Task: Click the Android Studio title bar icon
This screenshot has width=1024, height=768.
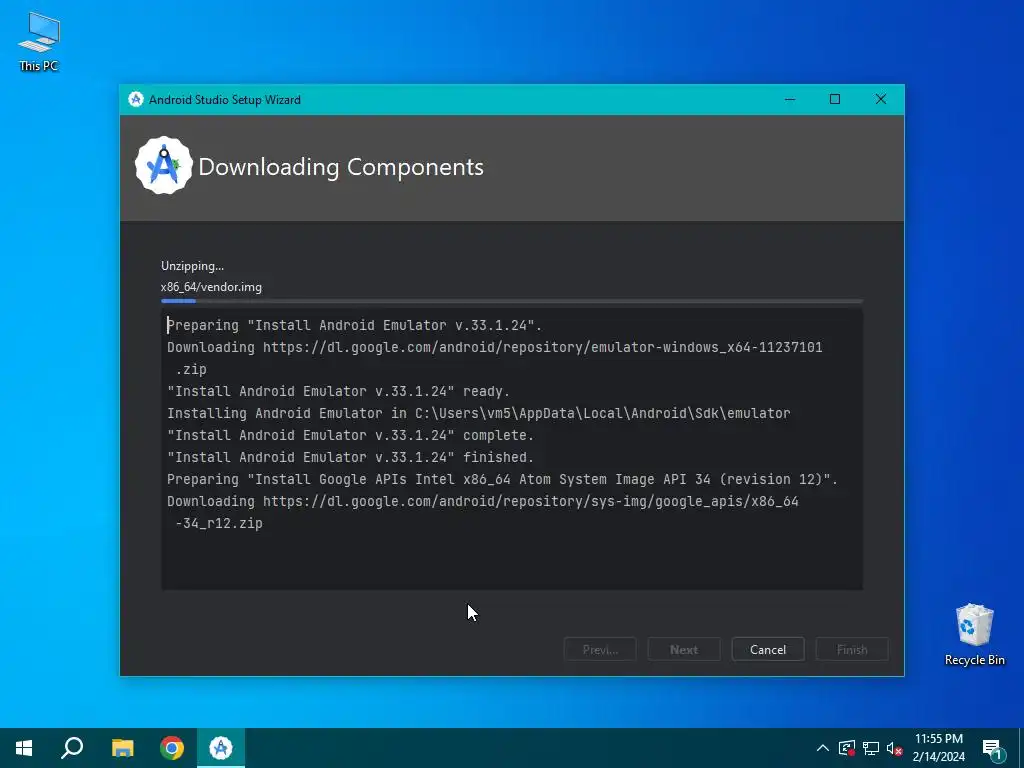Action: tap(136, 99)
